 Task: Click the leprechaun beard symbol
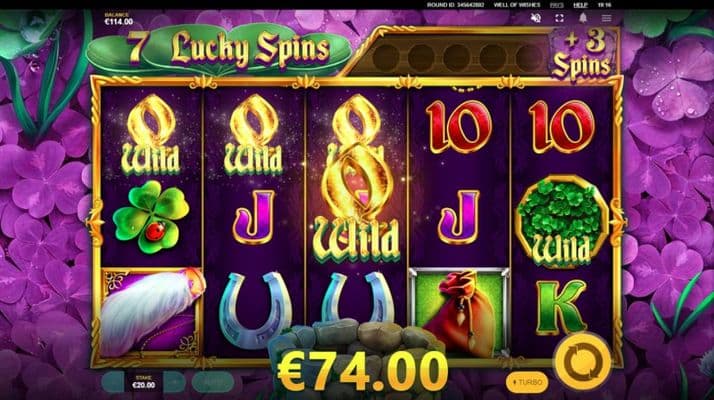click(151, 313)
